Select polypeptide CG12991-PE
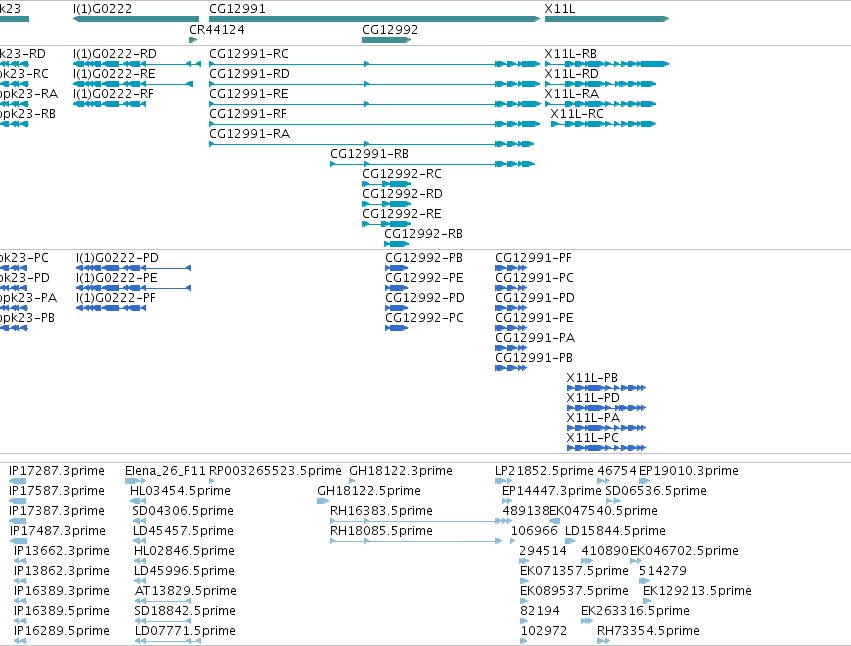 point(511,328)
